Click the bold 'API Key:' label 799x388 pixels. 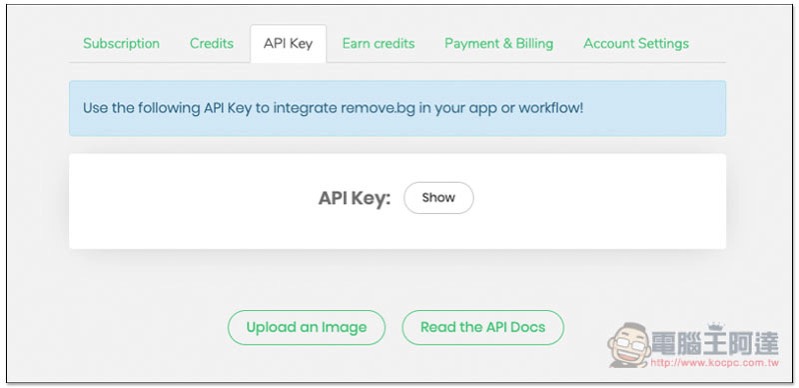[x=354, y=198]
